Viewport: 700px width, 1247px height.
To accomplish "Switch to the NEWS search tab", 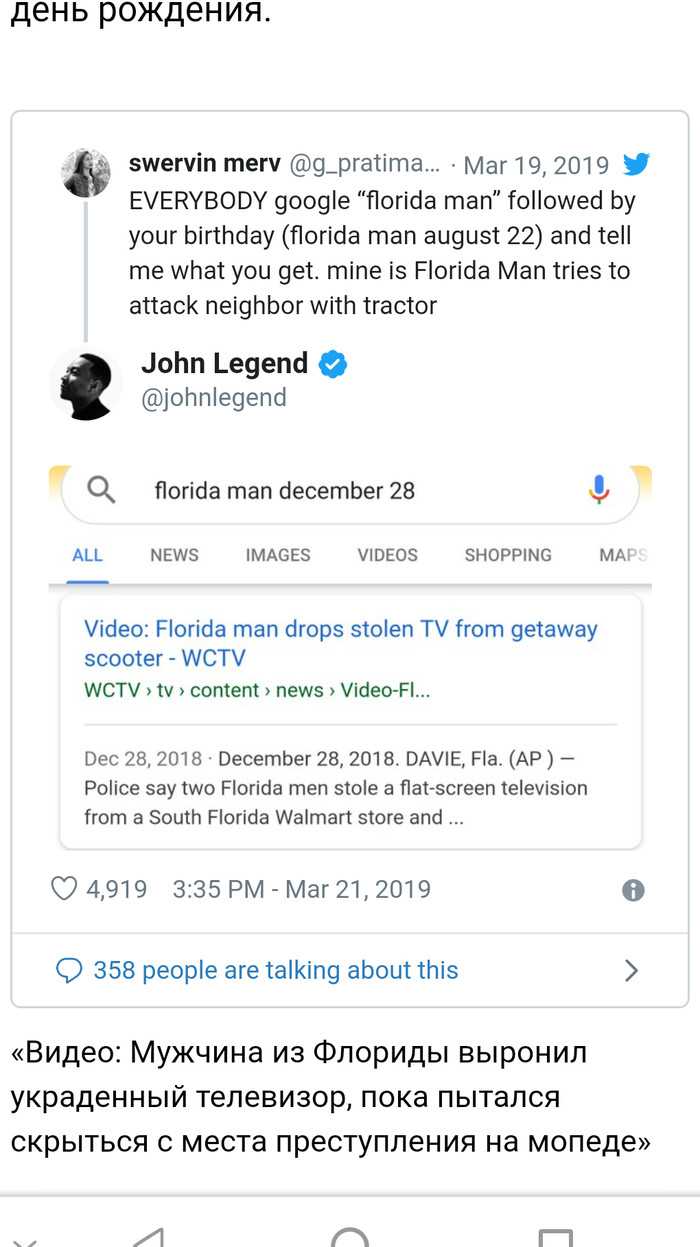I will click(x=174, y=555).
